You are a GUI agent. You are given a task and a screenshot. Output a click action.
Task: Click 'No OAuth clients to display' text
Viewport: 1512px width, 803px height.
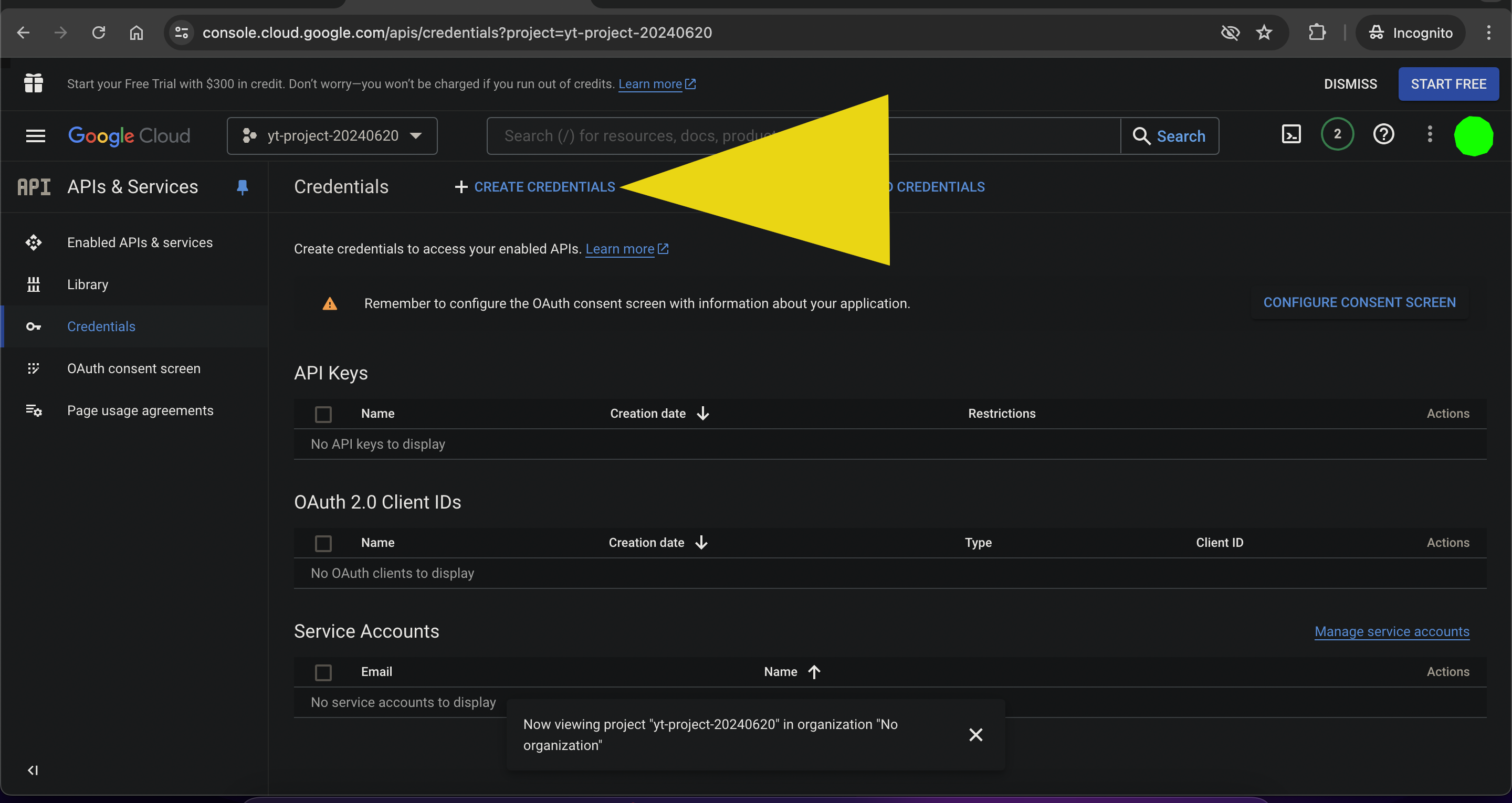pyautogui.click(x=393, y=574)
